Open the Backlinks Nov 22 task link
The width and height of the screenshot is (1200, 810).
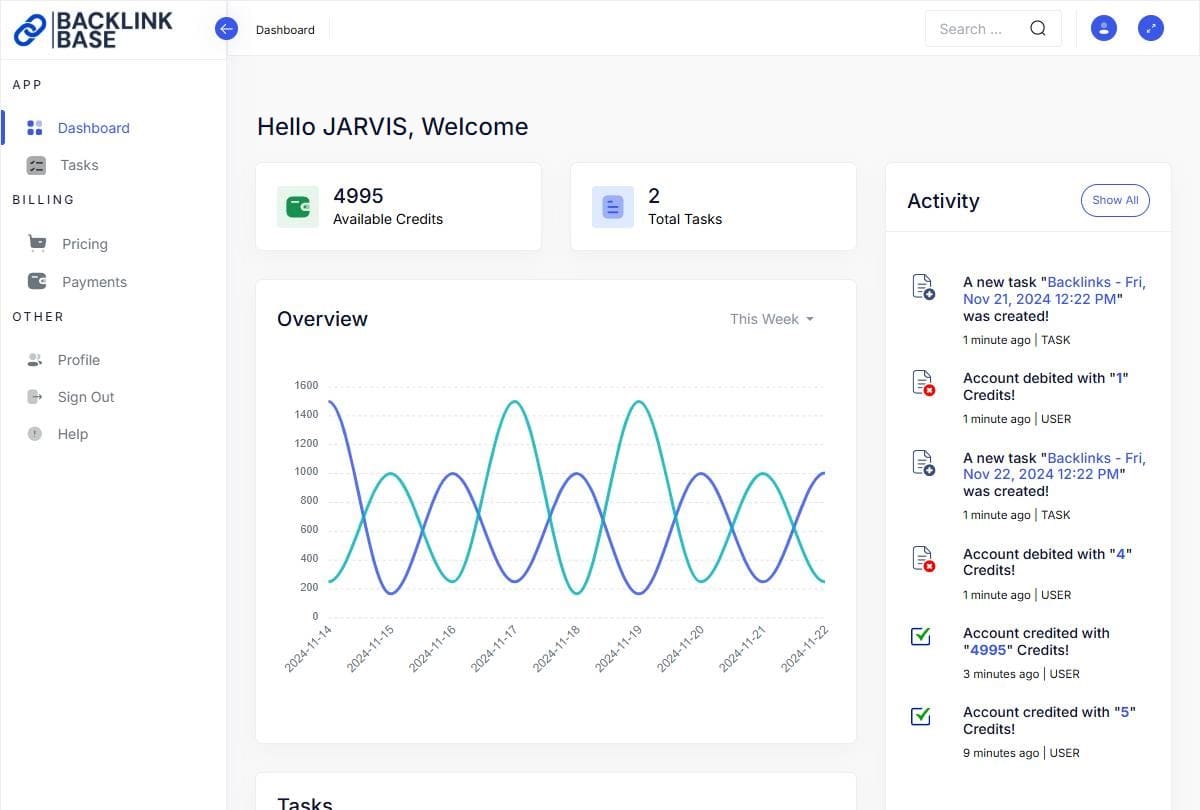(x=1053, y=466)
